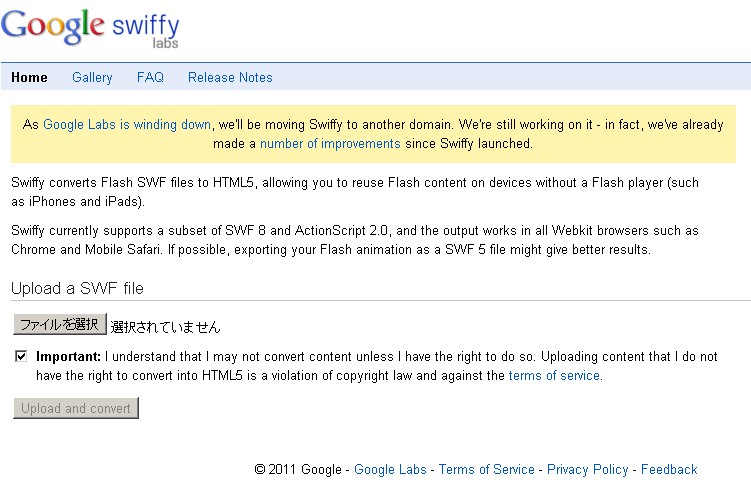
Task: View the Release Notes page
Action: coord(230,77)
